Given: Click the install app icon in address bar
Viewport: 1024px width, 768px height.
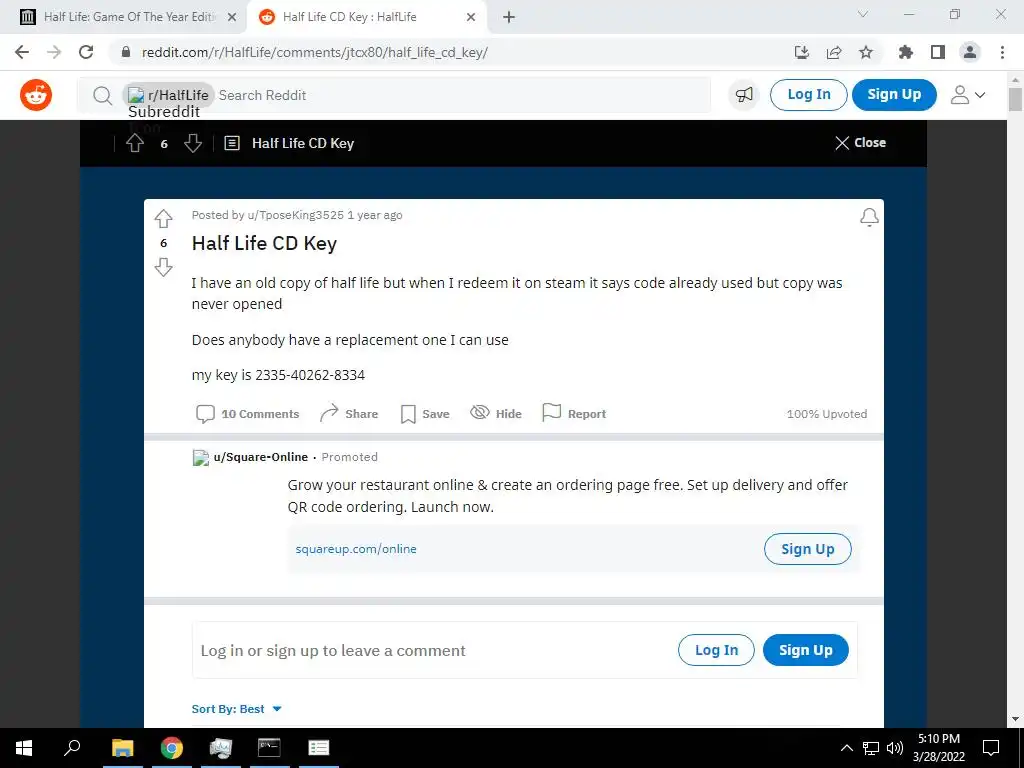Looking at the screenshot, I should click(802, 52).
